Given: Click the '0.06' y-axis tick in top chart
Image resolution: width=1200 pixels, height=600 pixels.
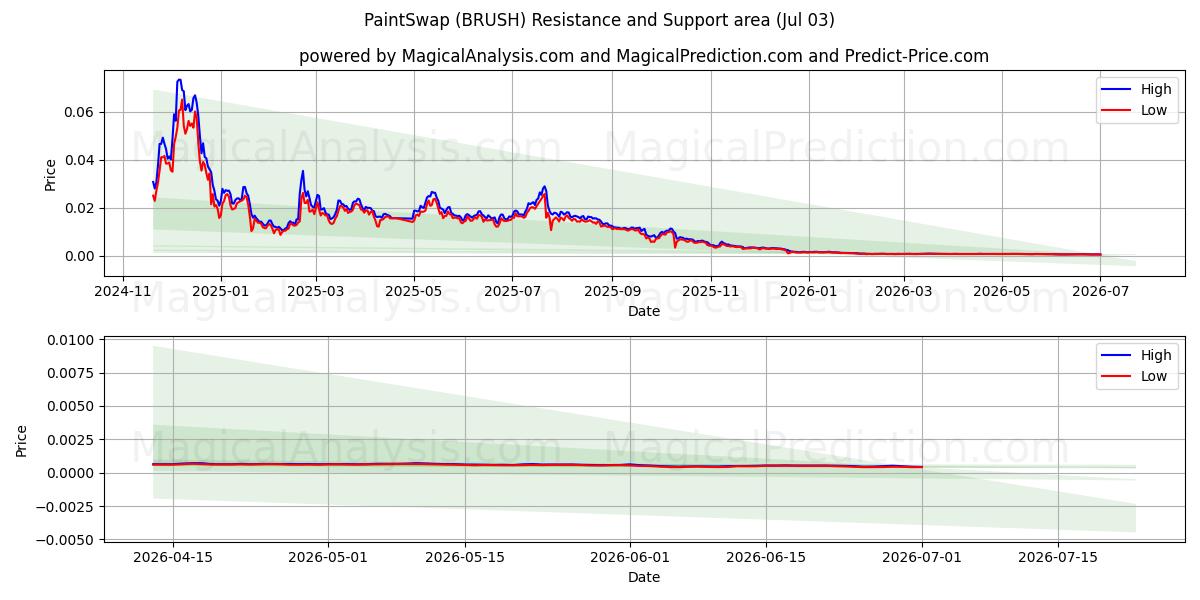Looking at the screenshot, I should [80, 112].
